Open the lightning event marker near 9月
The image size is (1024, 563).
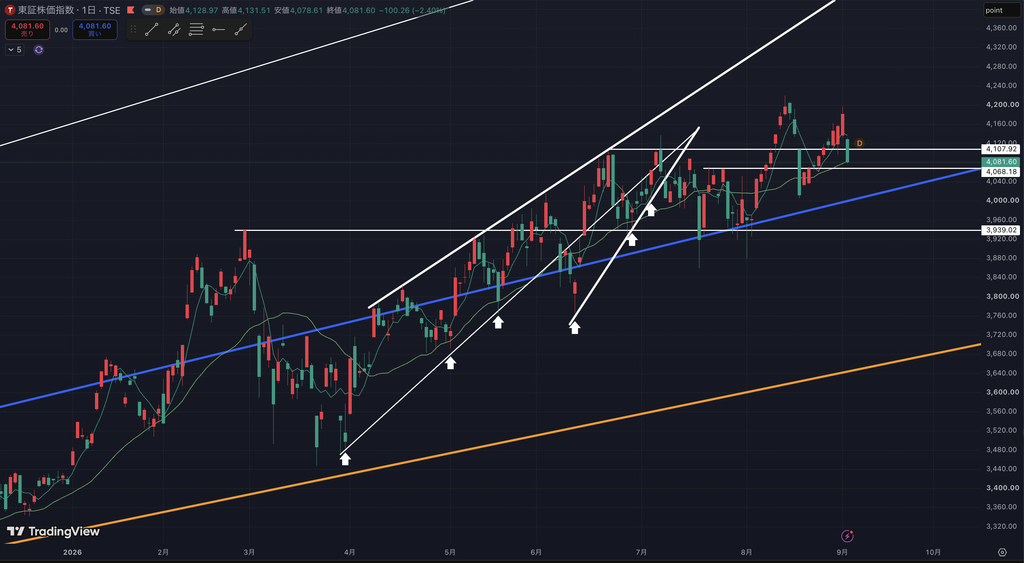(x=847, y=536)
